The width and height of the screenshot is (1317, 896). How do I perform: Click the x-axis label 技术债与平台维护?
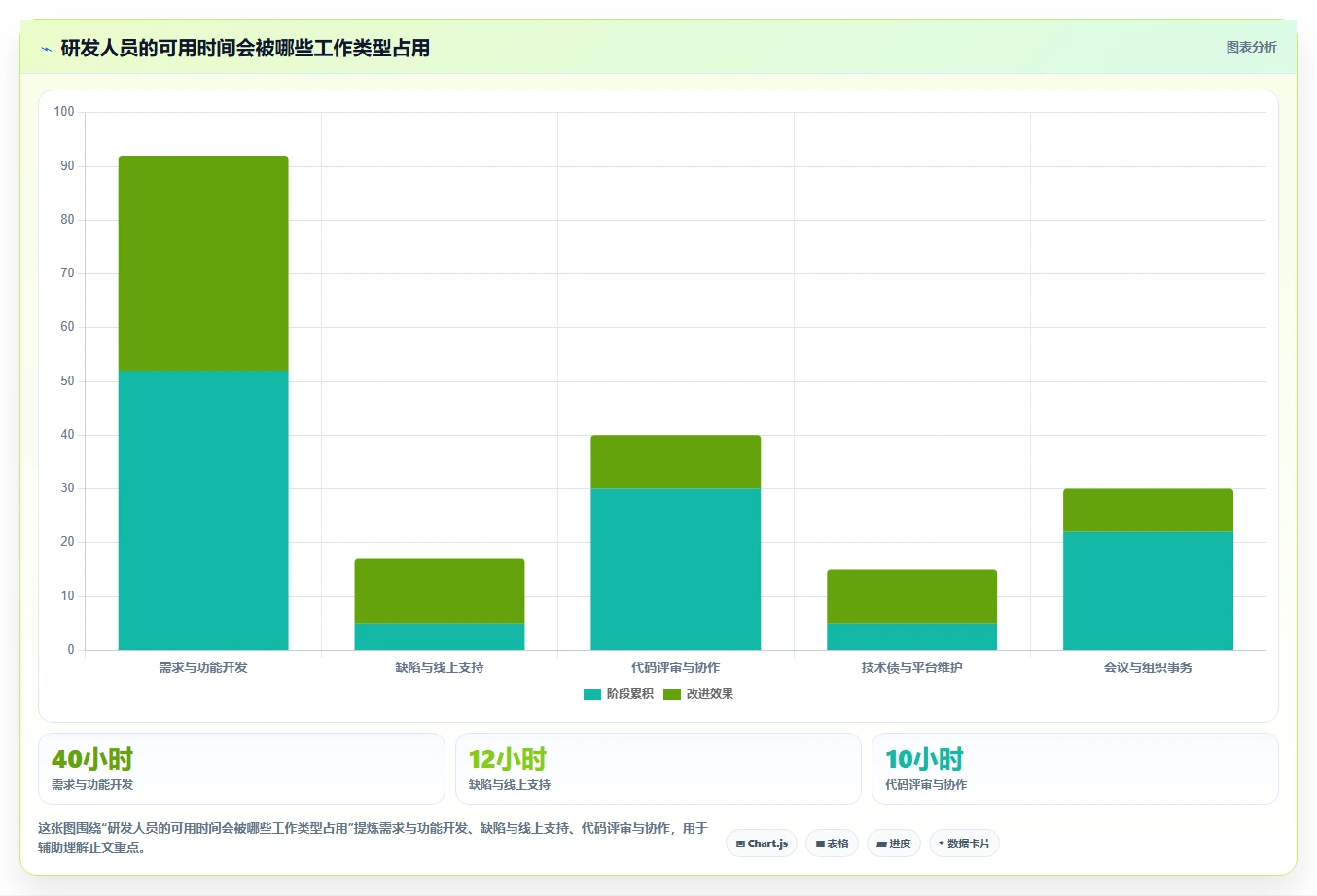912,667
